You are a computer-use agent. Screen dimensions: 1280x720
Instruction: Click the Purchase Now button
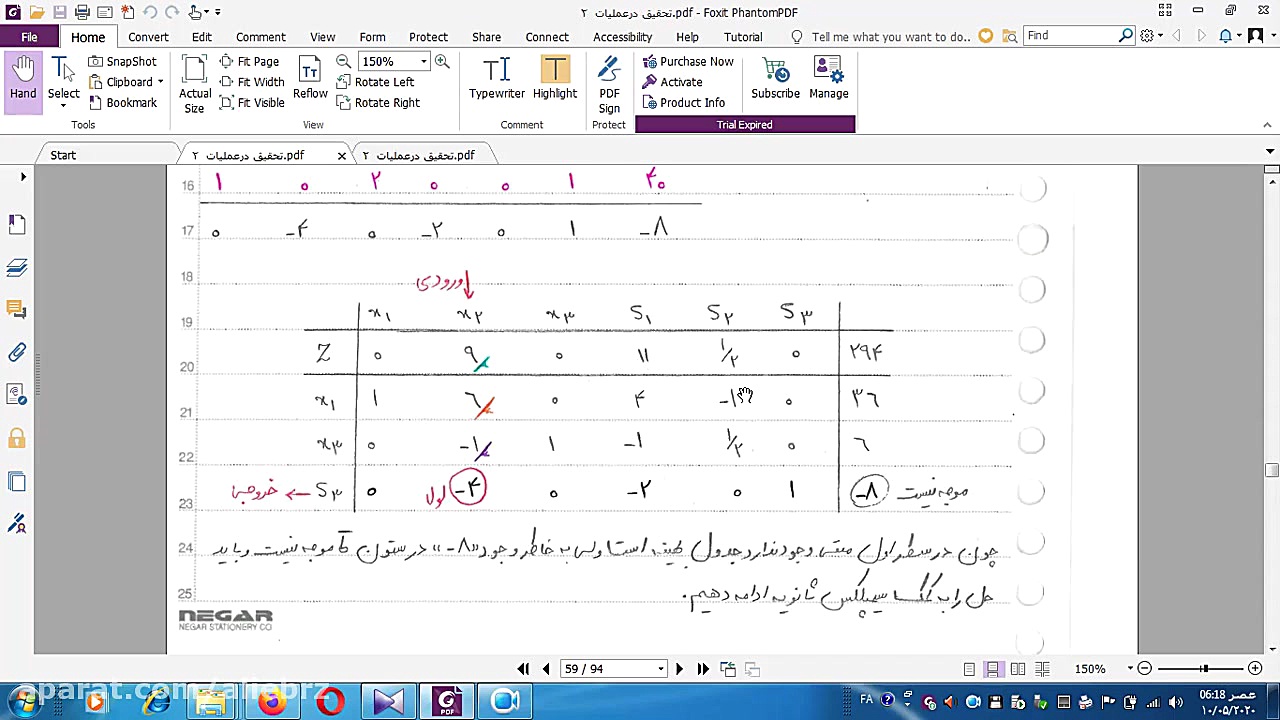tap(688, 62)
